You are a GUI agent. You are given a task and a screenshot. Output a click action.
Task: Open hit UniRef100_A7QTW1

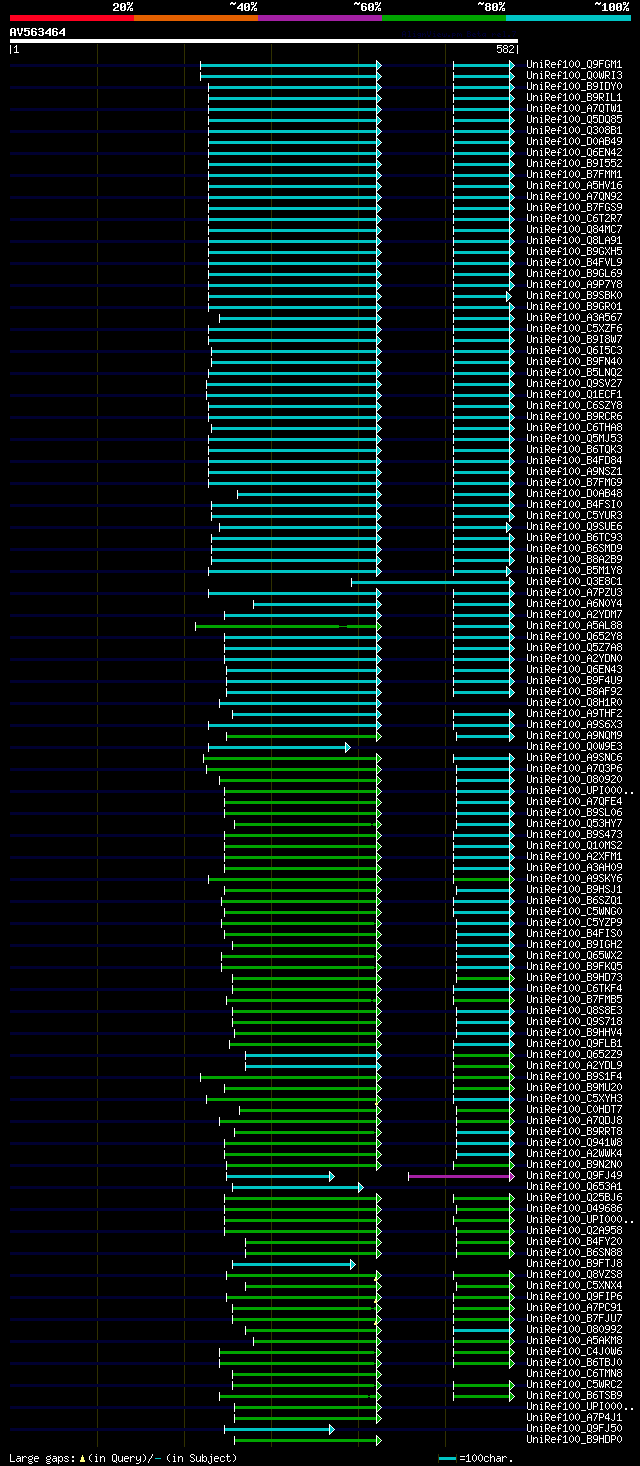coord(574,109)
